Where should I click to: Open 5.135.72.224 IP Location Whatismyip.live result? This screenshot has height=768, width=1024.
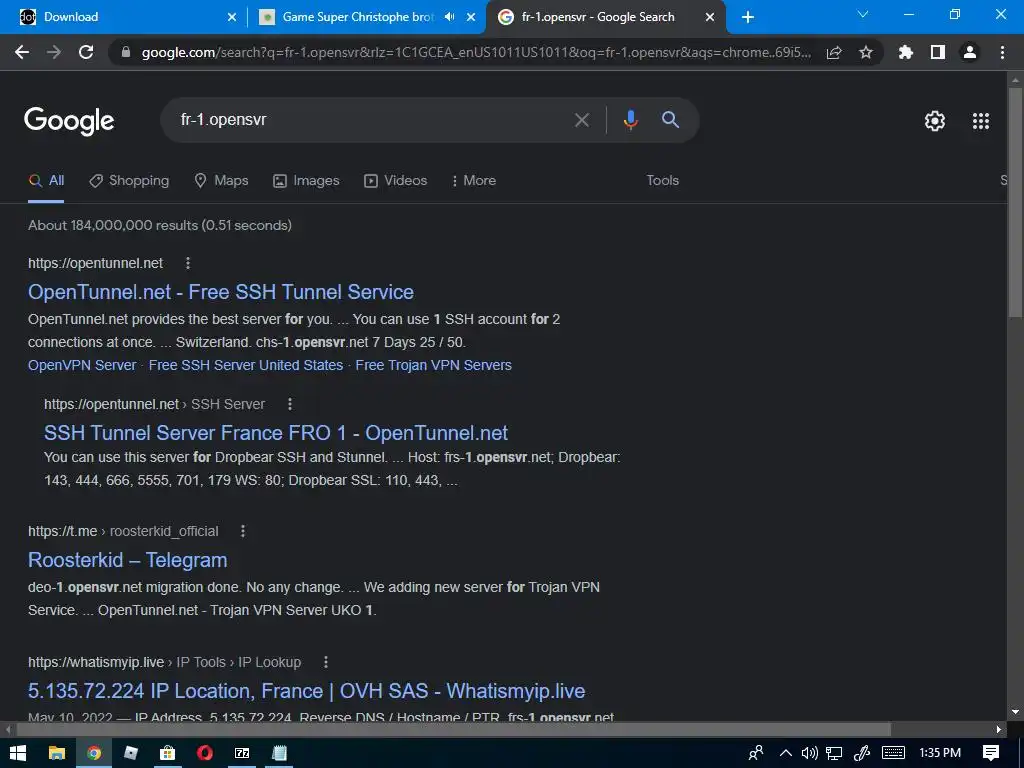306,691
